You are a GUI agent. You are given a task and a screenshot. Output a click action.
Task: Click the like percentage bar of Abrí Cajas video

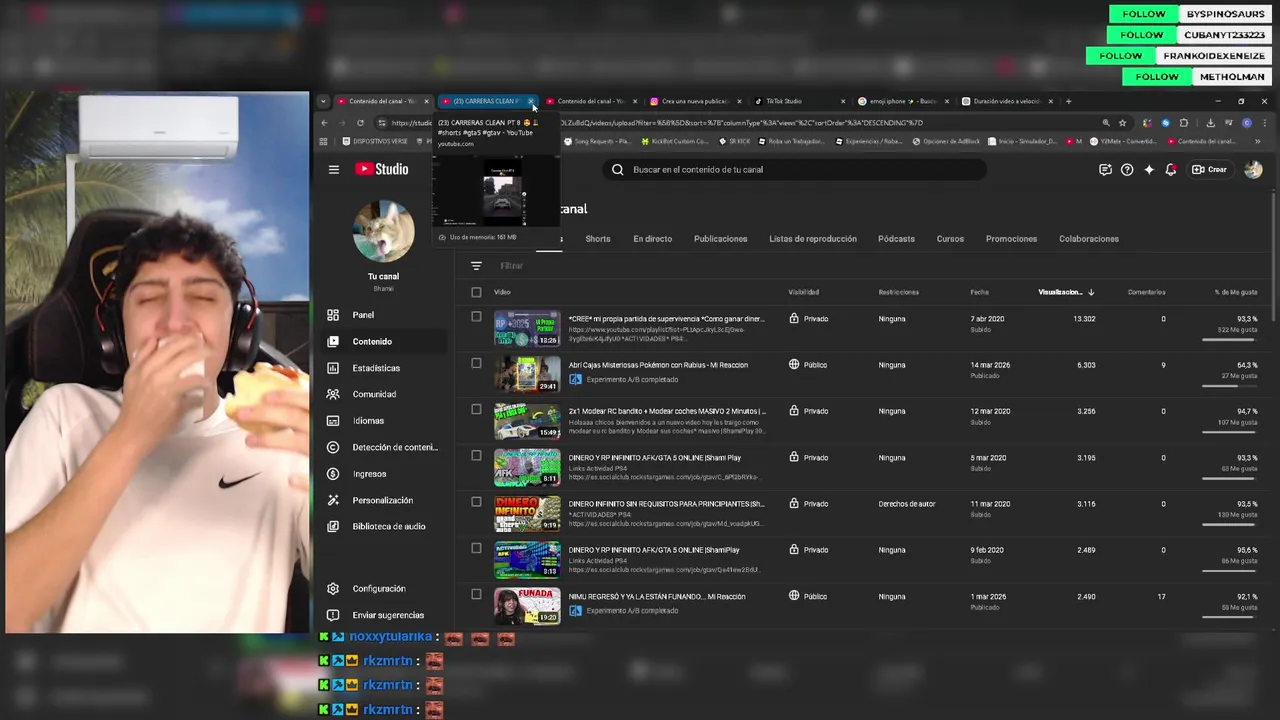(x=1228, y=386)
